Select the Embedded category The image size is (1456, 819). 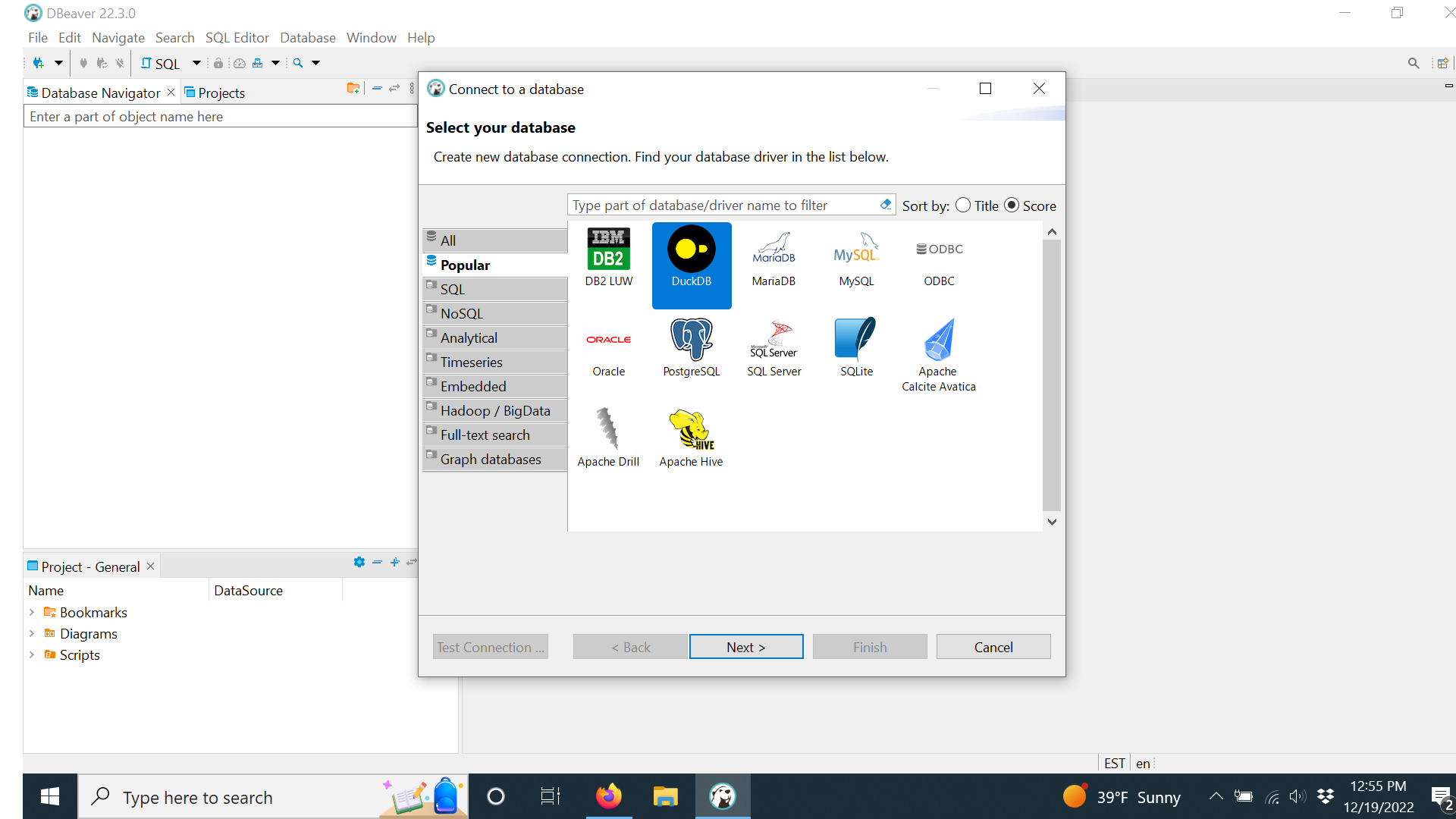(494, 386)
